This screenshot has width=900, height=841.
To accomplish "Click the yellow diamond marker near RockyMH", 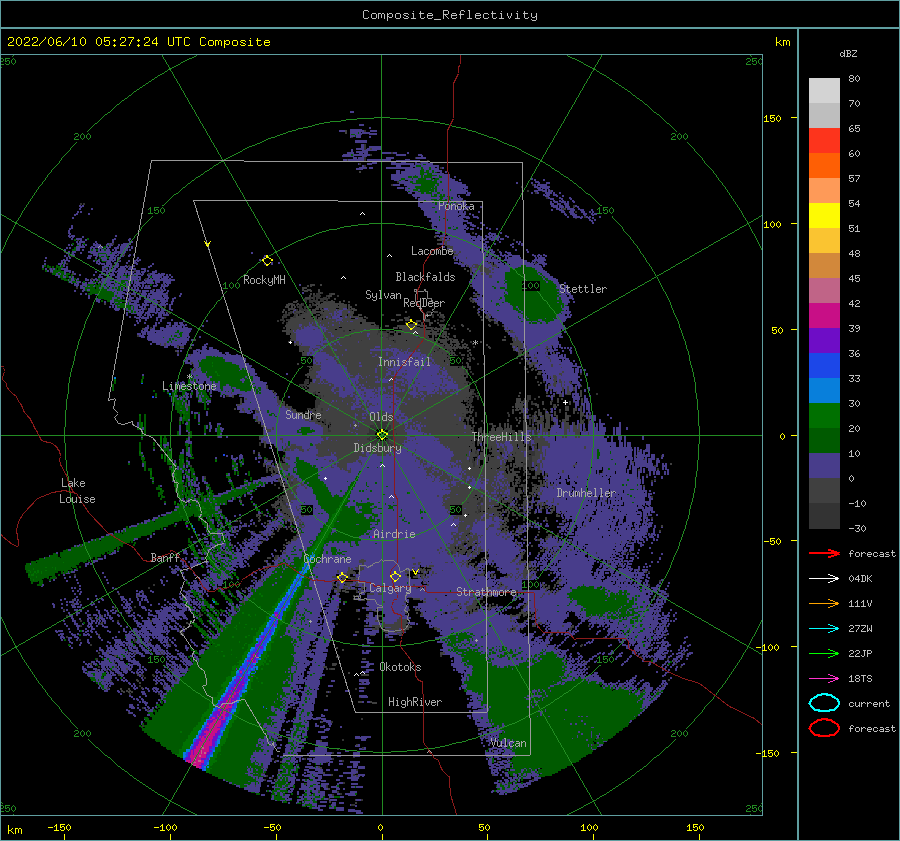I will (267, 261).
